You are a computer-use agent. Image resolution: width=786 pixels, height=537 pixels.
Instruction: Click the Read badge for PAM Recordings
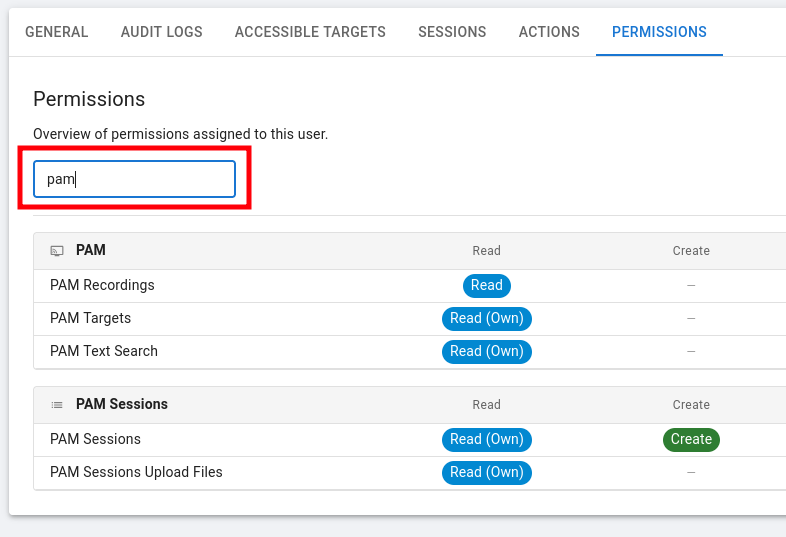(487, 285)
